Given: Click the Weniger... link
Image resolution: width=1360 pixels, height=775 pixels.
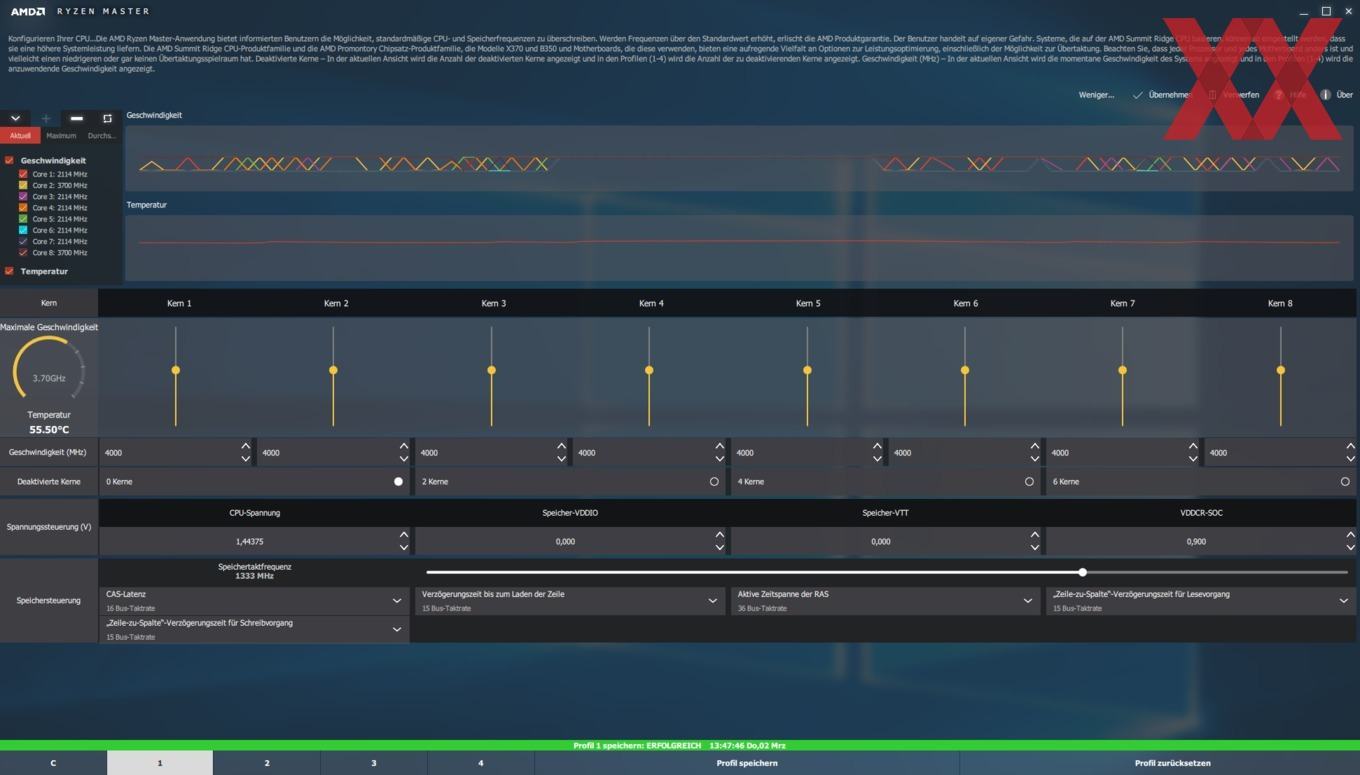Looking at the screenshot, I should pyautogui.click(x=1096, y=95).
